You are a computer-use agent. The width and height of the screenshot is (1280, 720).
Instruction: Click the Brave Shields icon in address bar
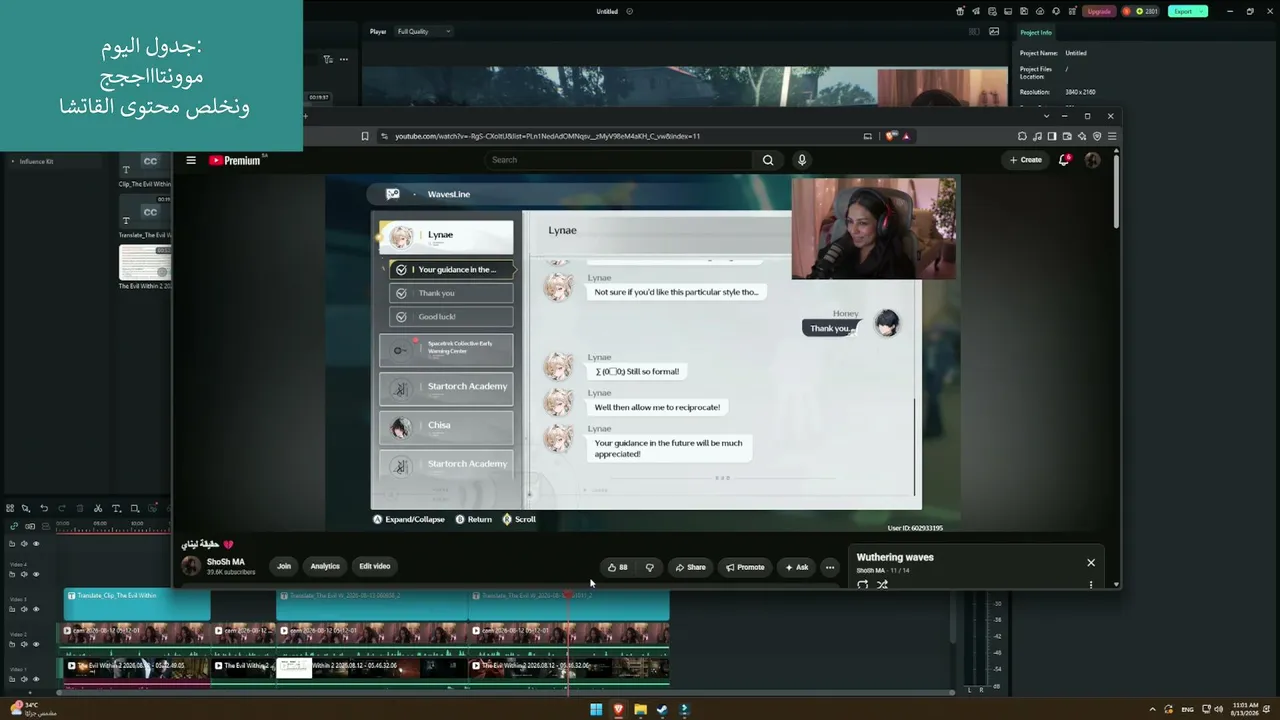click(x=890, y=136)
